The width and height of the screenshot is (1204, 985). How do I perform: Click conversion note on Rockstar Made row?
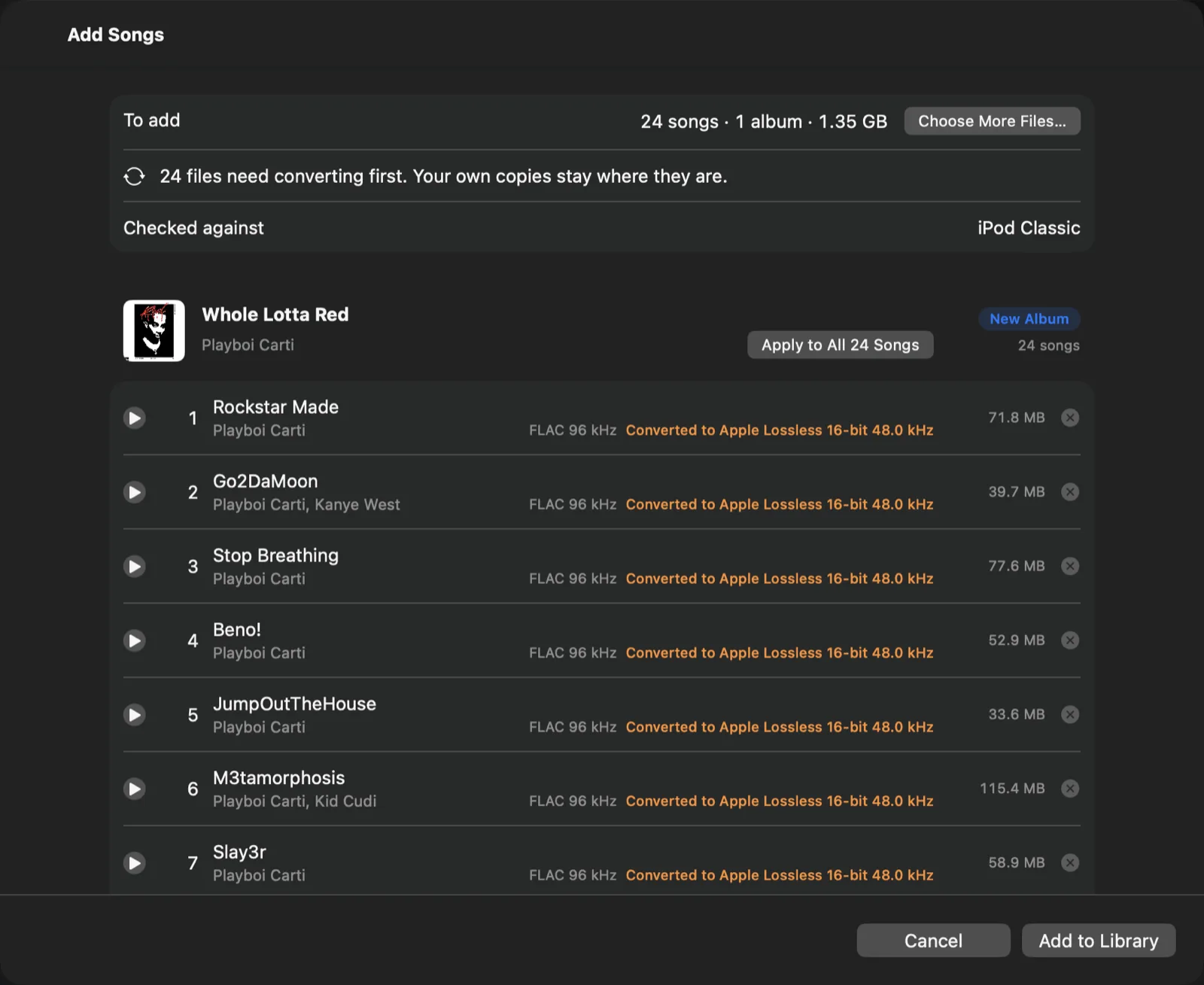[780, 430]
